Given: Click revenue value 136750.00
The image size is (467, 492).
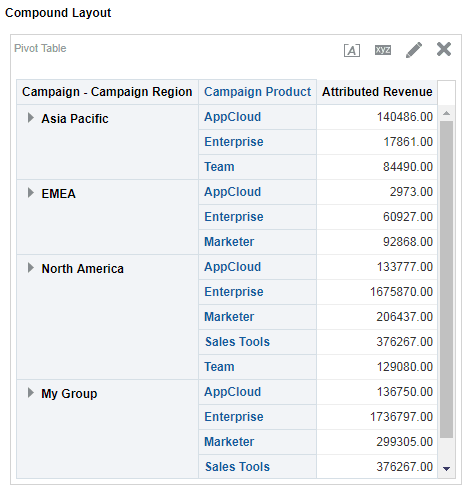Looking at the screenshot, I should (x=405, y=392).
